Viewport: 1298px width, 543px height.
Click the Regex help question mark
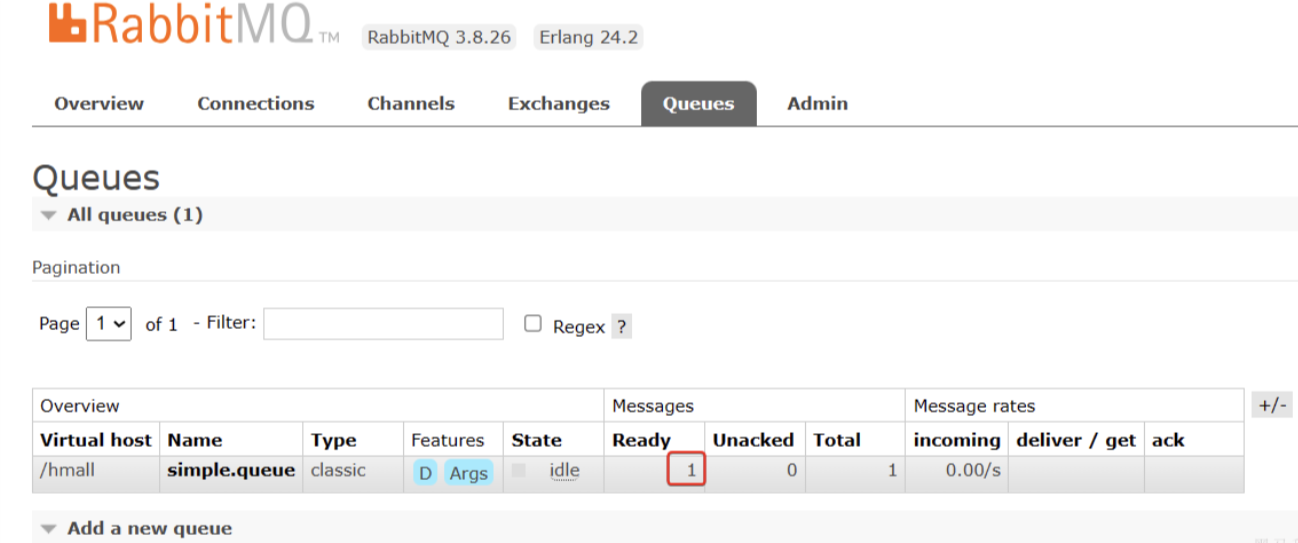point(621,326)
